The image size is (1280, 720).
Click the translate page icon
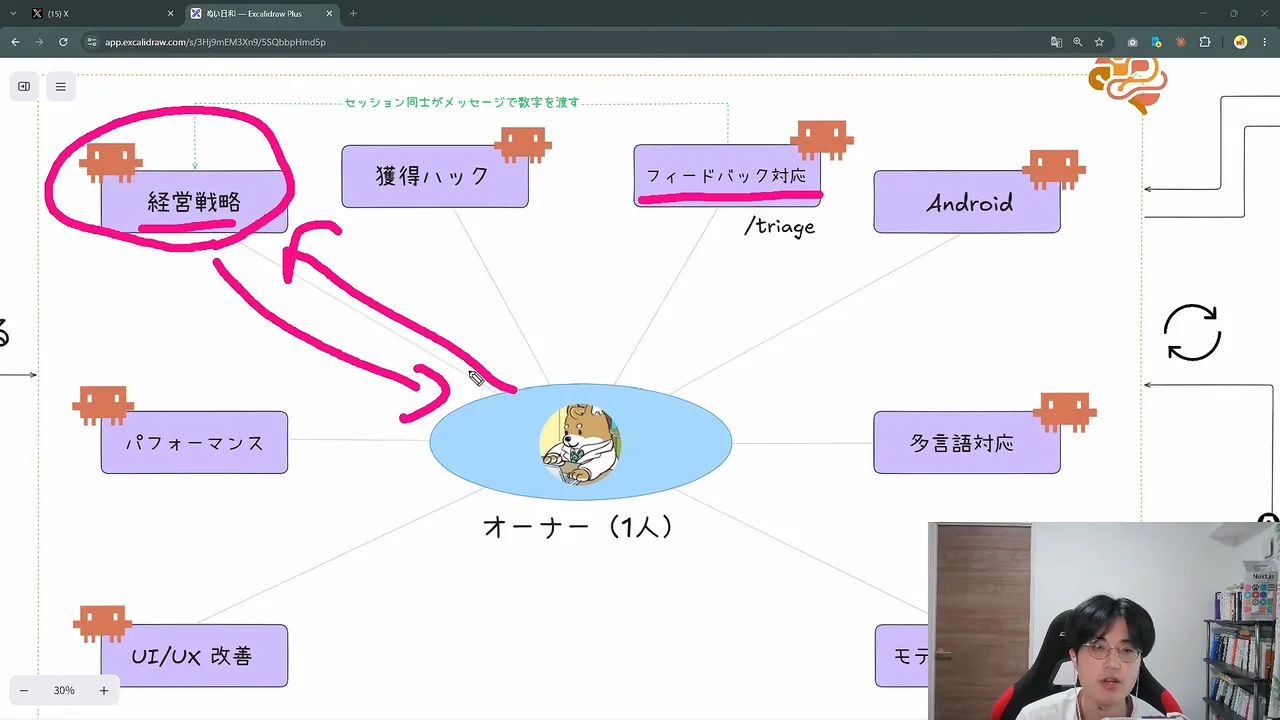tap(1056, 42)
